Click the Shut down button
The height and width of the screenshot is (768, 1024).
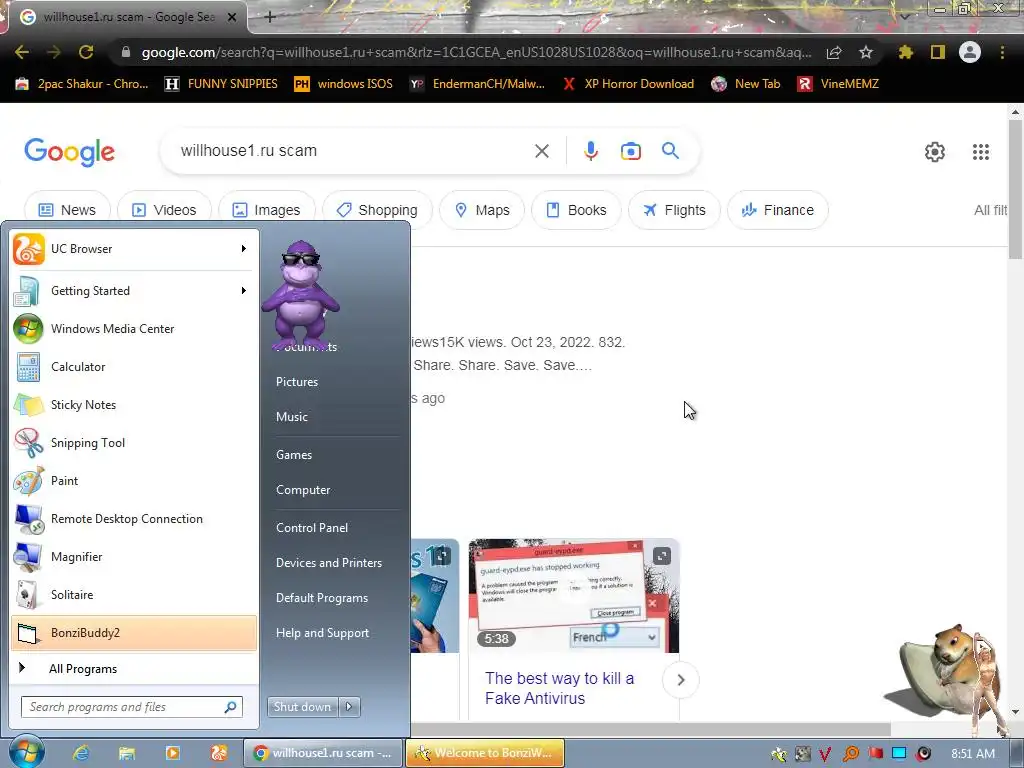coord(302,707)
